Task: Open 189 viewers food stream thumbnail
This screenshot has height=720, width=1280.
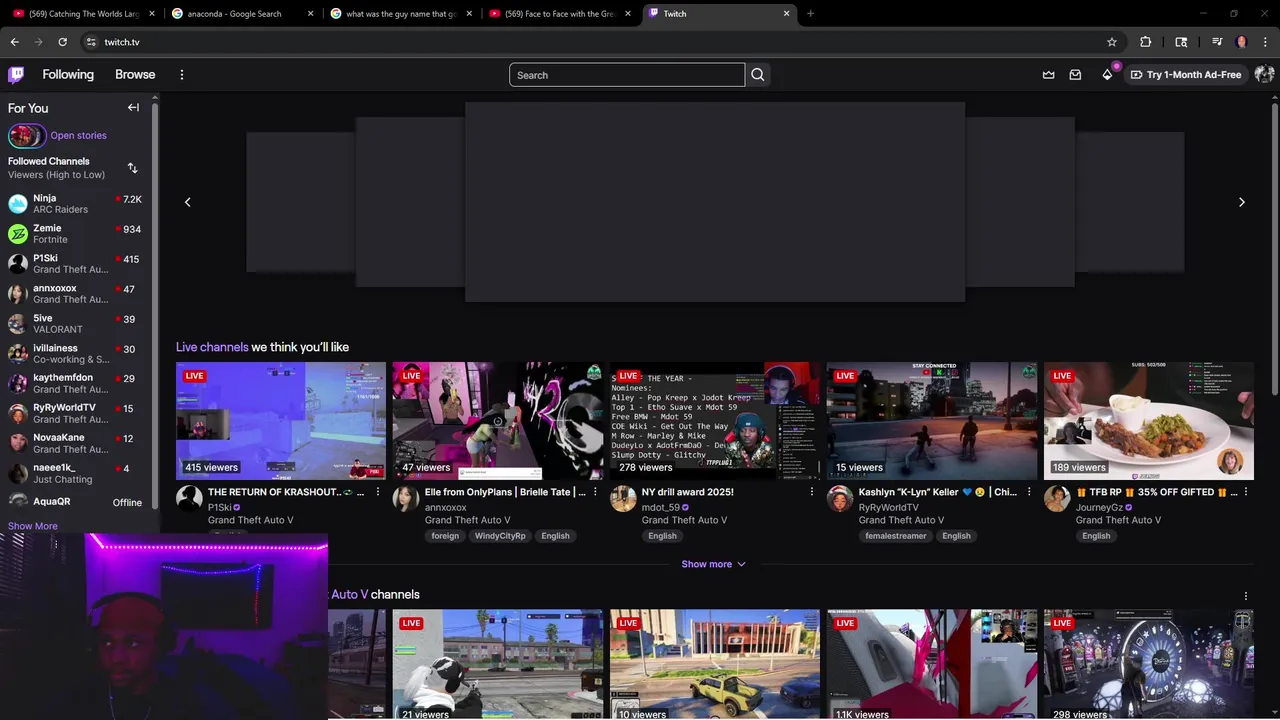Action: [x=1149, y=421]
